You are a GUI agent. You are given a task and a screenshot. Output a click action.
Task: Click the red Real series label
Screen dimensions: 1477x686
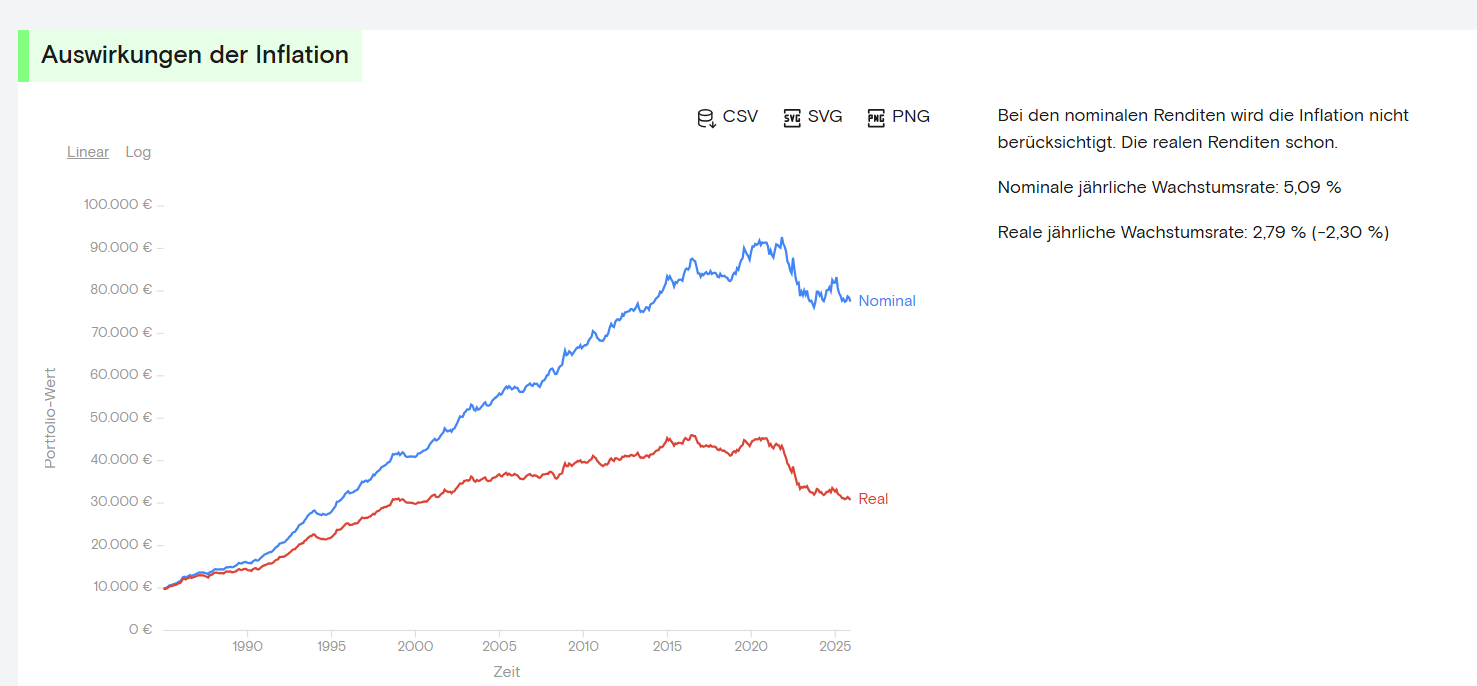pyautogui.click(x=873, y=499)
